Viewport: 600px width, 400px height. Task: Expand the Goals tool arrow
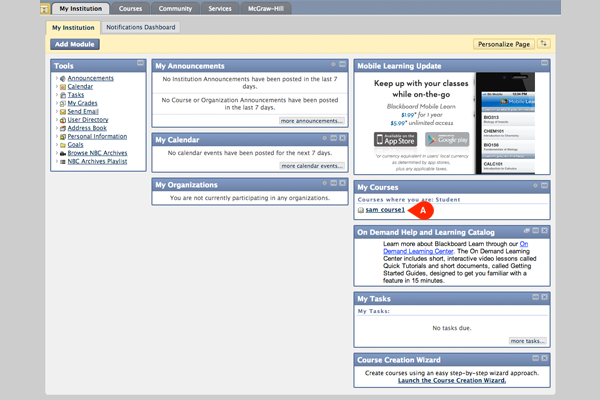click(57, 145)
